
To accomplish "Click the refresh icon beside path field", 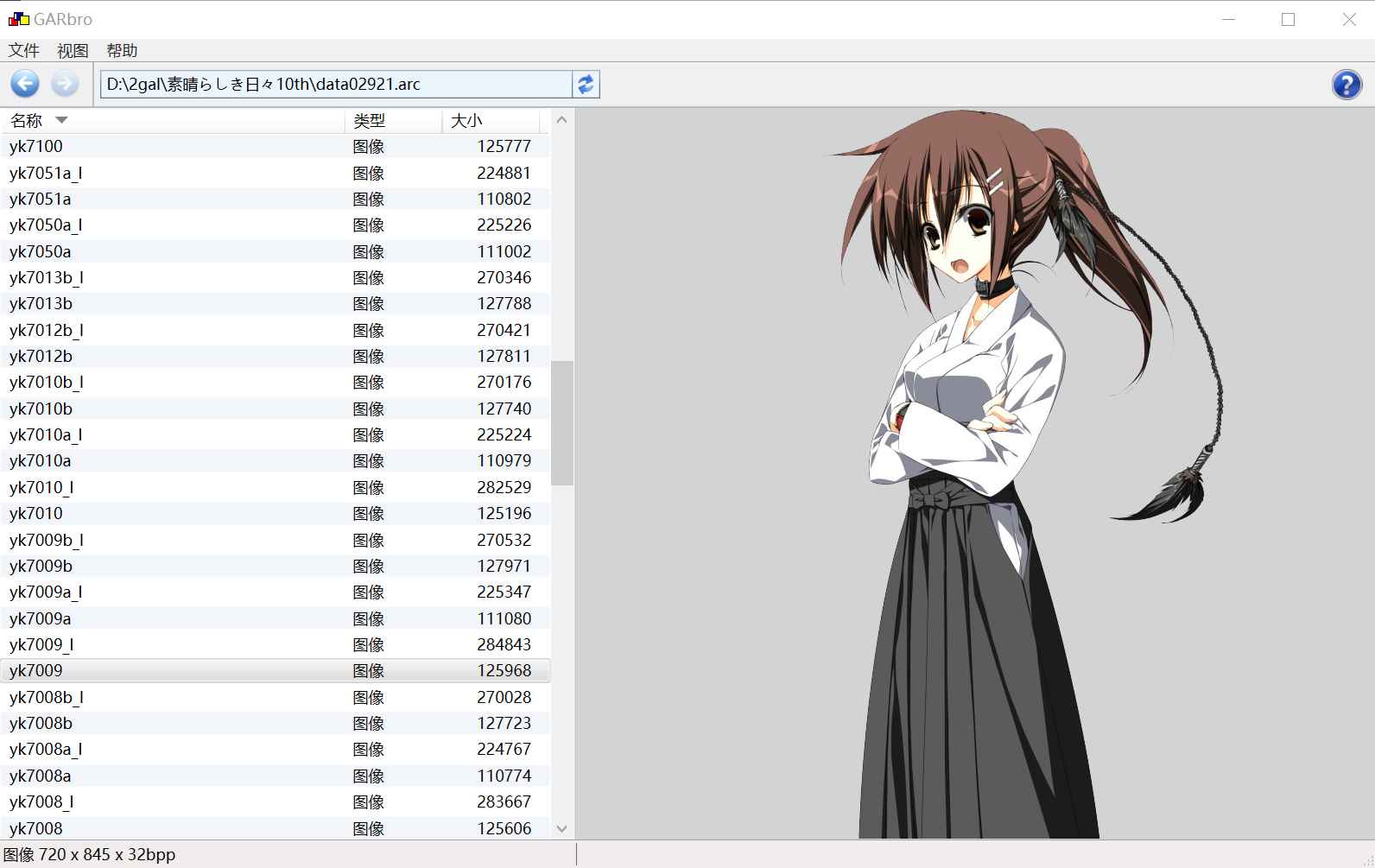I will point(586,85).
